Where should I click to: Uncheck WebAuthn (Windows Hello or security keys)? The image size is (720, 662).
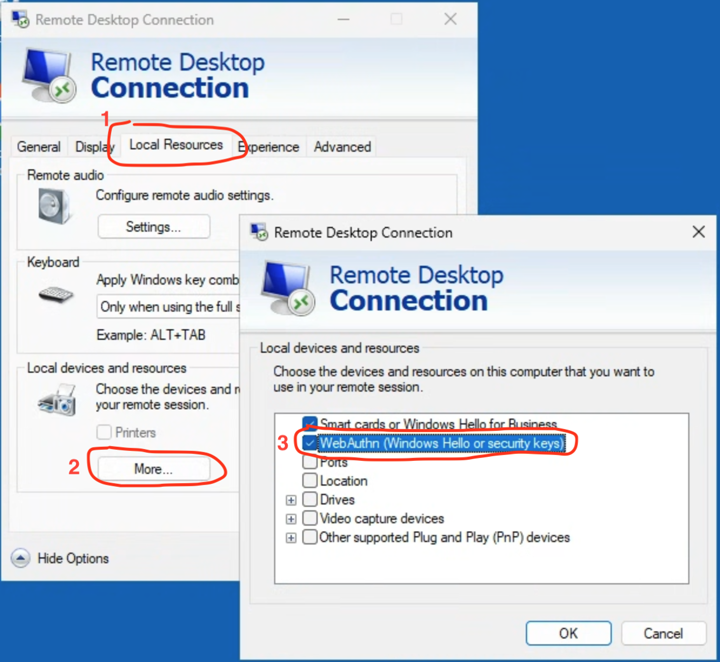coord(310,443)
